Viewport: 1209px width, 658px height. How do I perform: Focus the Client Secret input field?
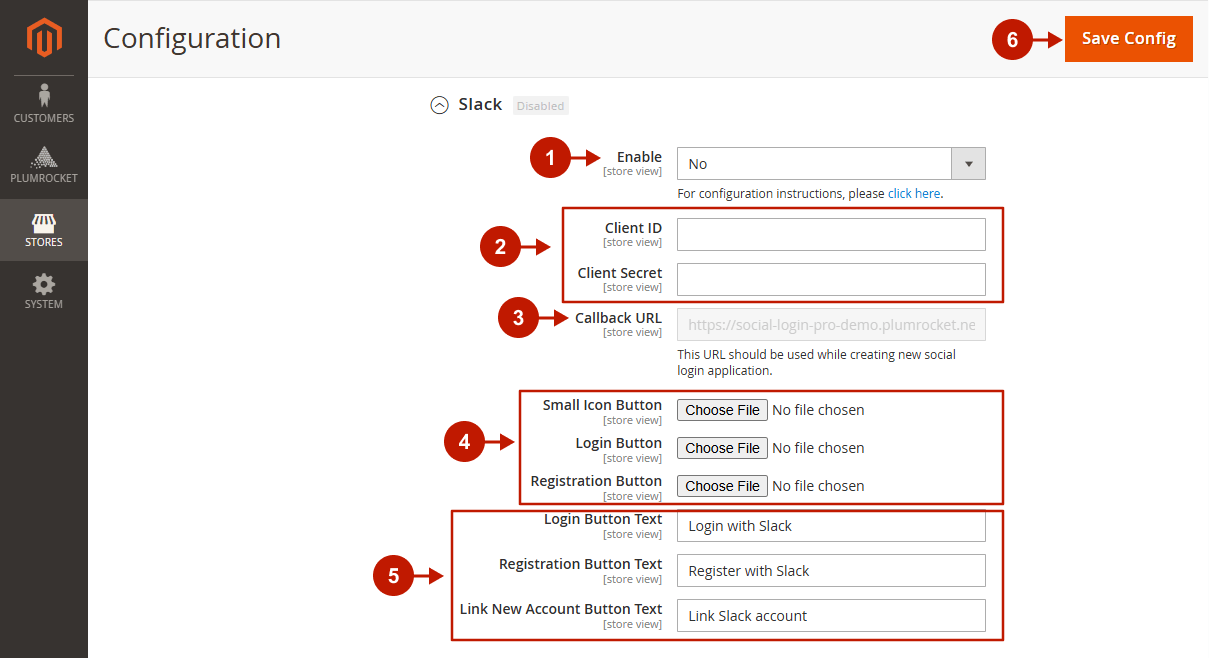831,280
